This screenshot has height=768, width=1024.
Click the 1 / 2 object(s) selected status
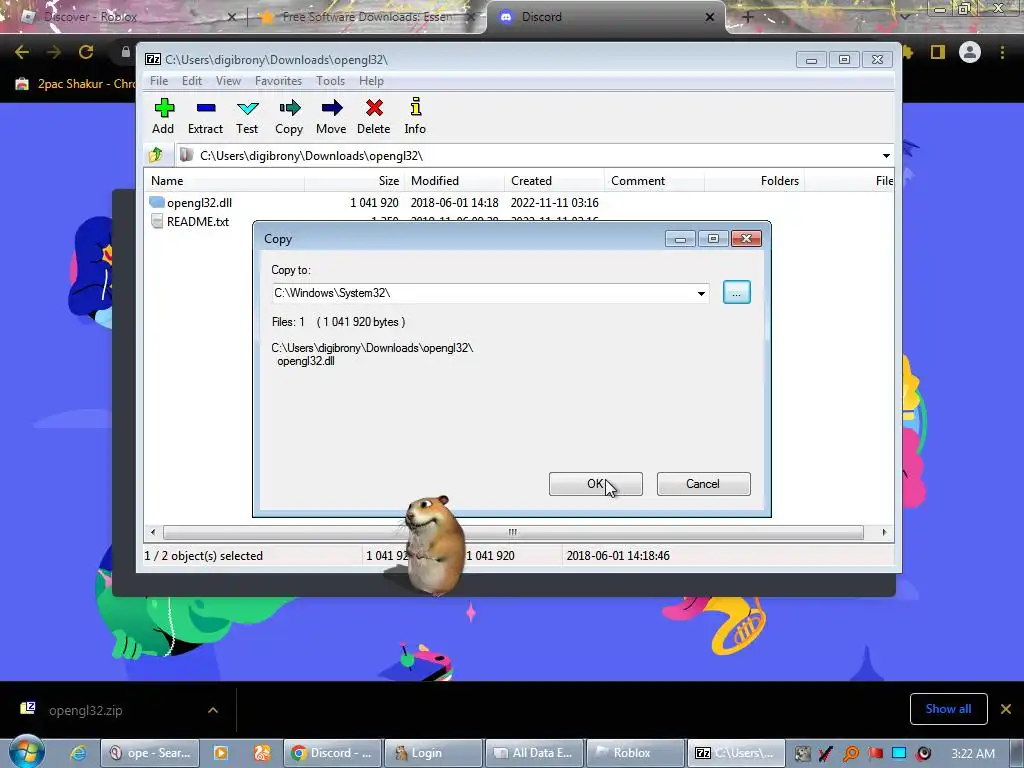pos(204,556)
